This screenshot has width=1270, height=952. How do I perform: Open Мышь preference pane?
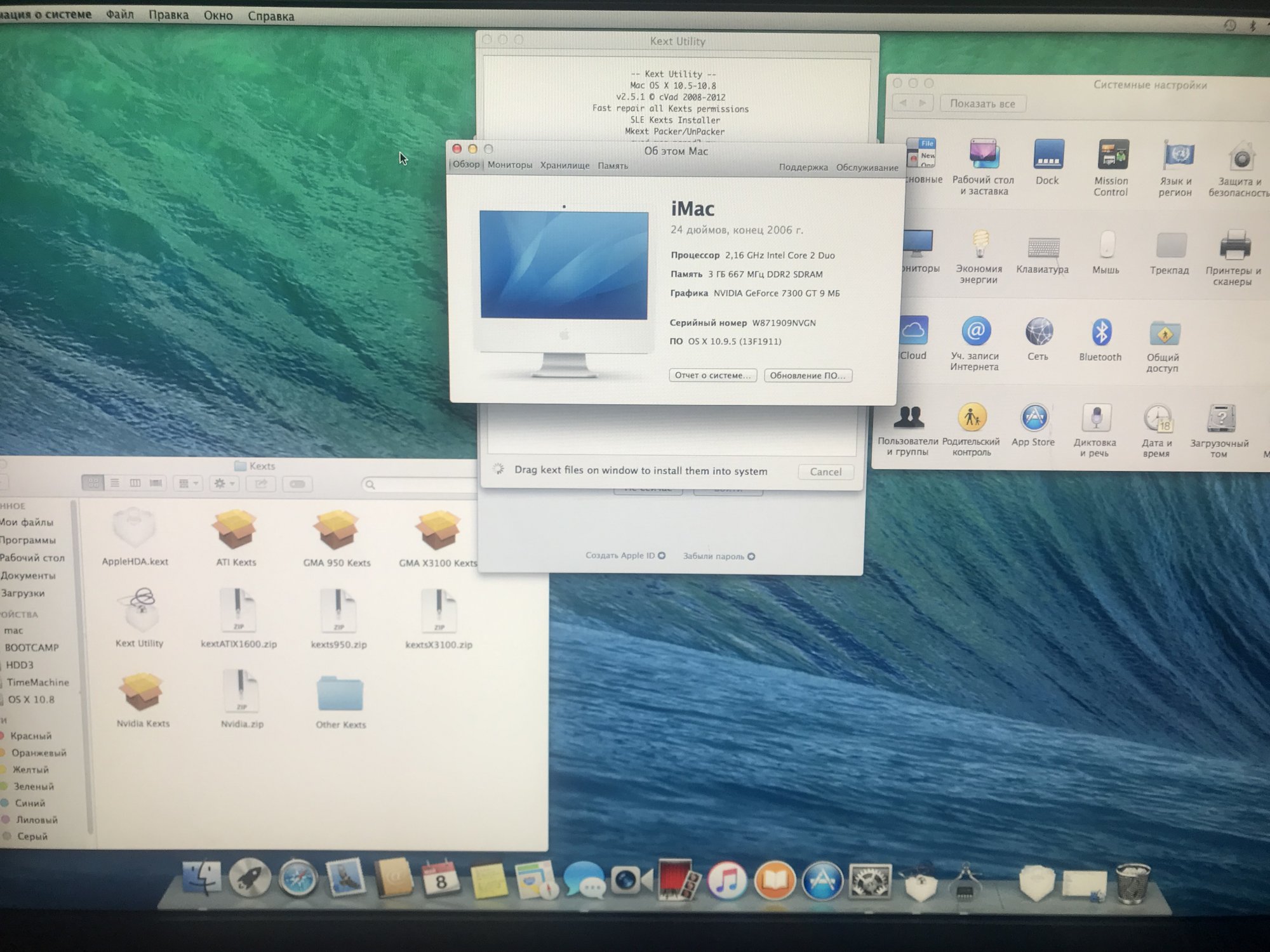(1106, 252)
